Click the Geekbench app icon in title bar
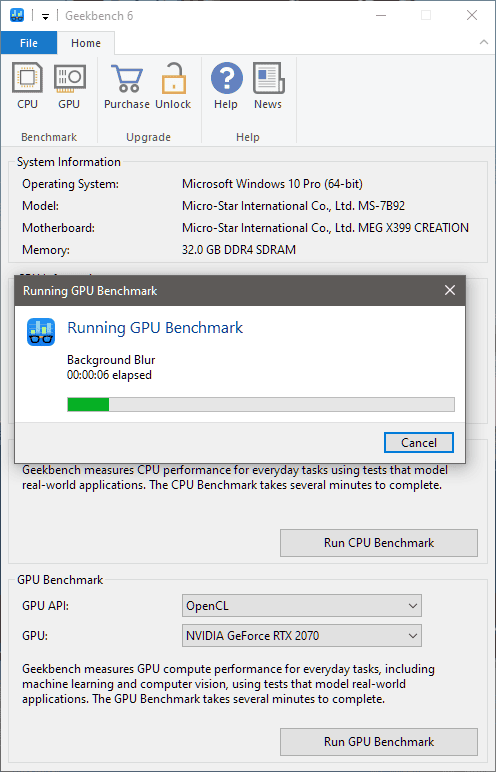This screenshot has width=496, height=772. (x=17, y=15)
